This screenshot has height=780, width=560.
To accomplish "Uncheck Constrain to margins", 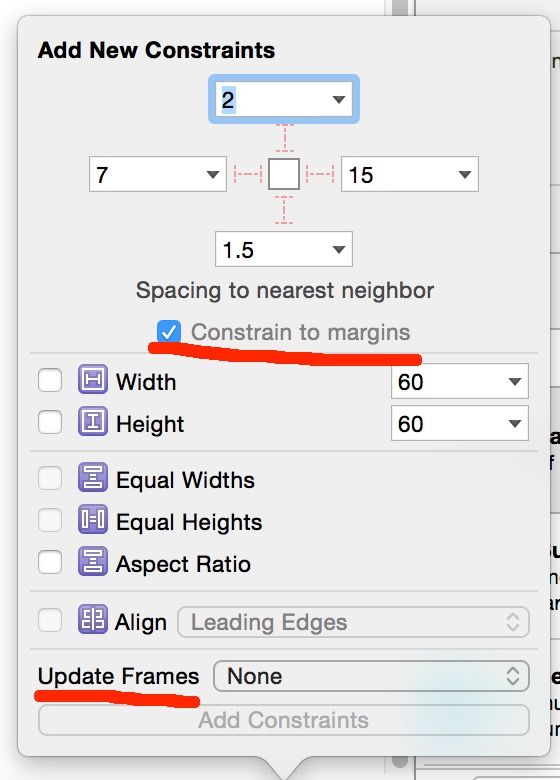I will [169, 332].
